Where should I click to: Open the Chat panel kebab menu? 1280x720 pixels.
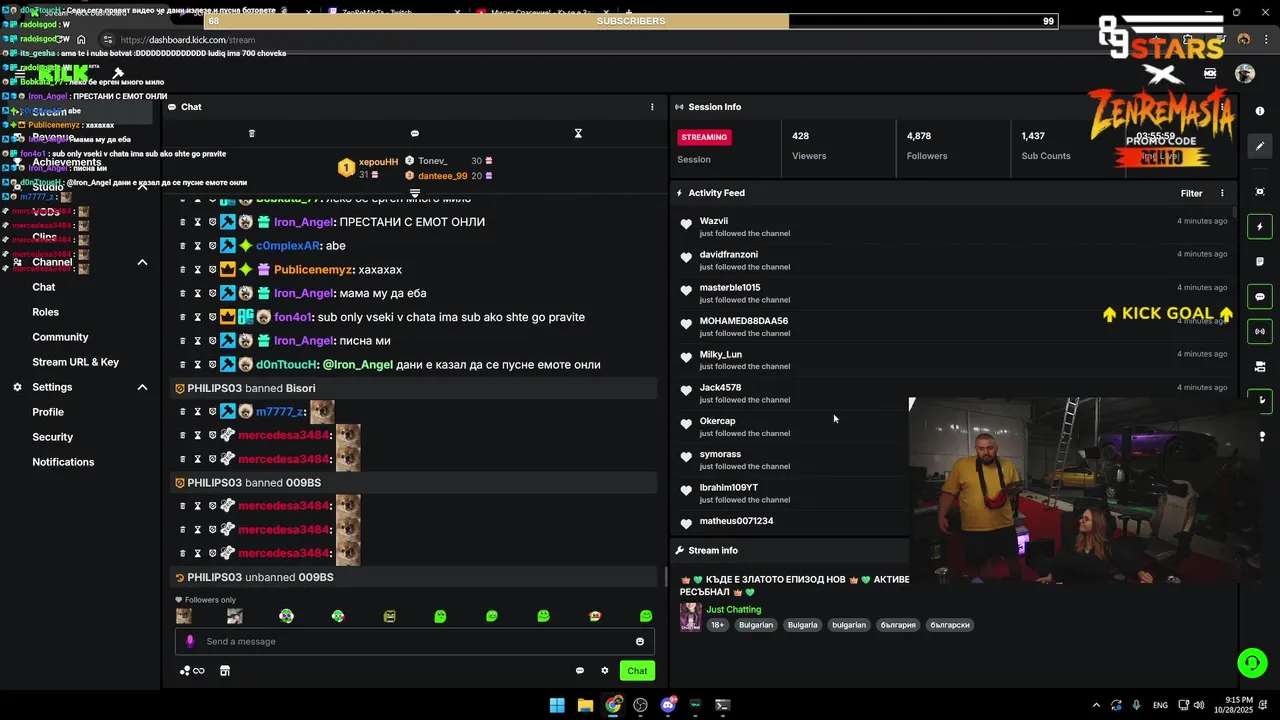(x=652, y=107)
